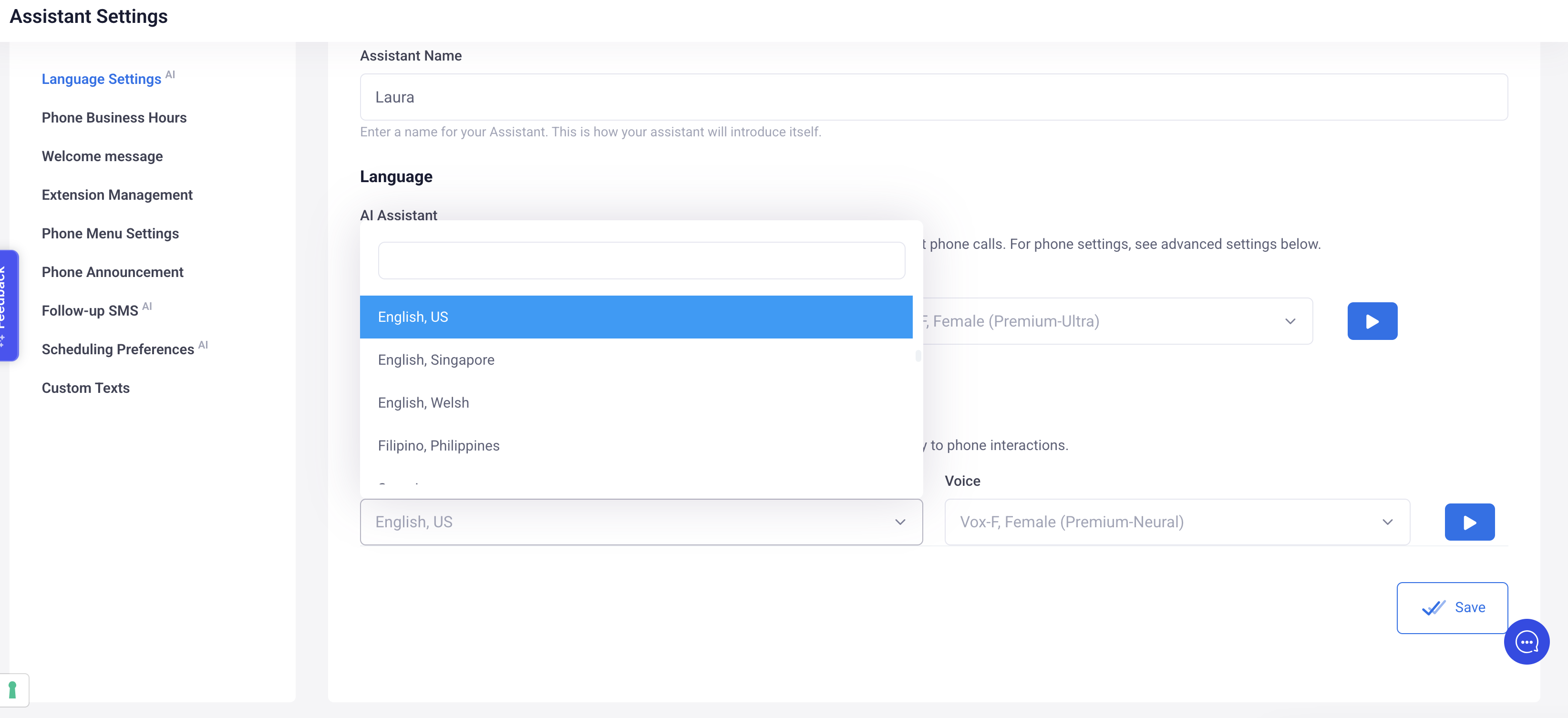Image resolution: width=1568 pixels, height=718 pixels.
Task: Open the Custom Texts page
Action: (86, 388)
